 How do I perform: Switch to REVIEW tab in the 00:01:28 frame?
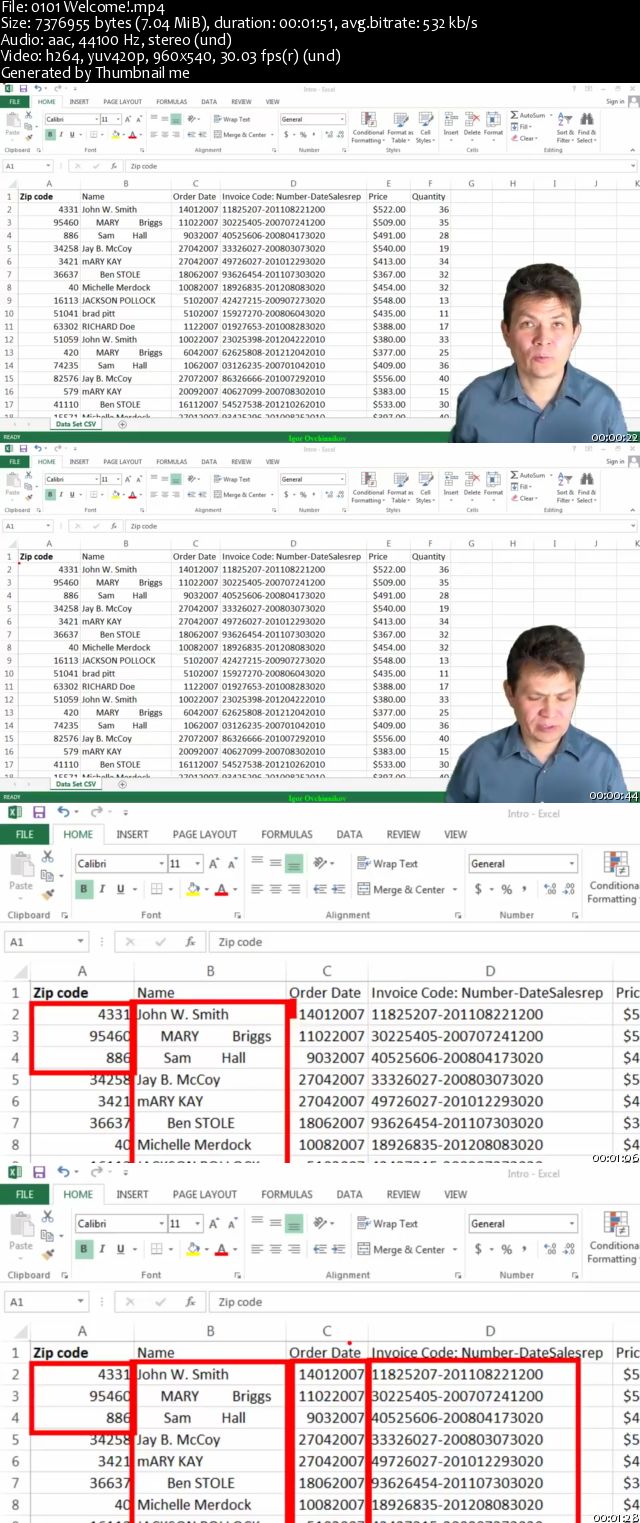point(403,1194)
